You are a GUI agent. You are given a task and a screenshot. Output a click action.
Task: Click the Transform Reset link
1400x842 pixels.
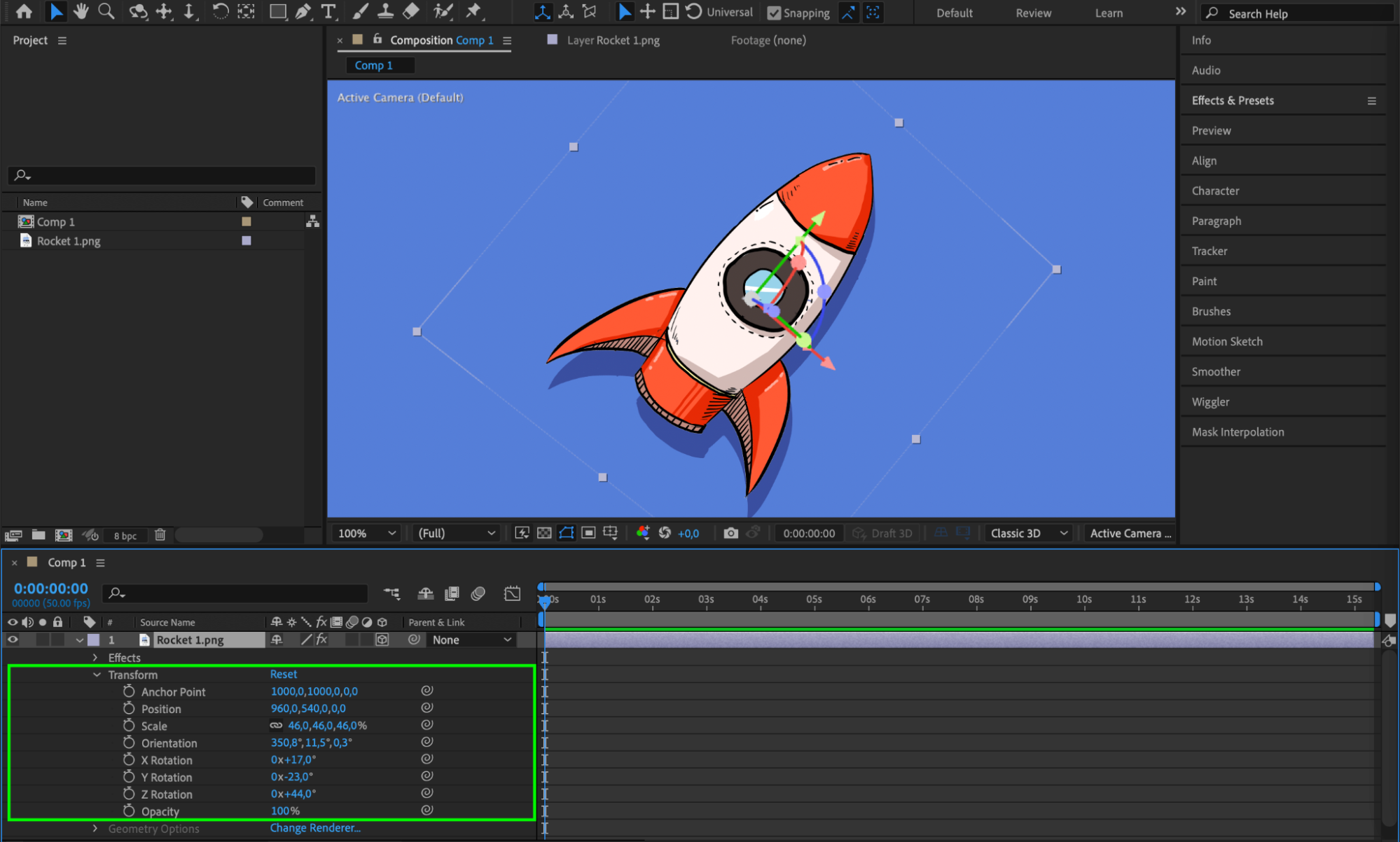284,674
